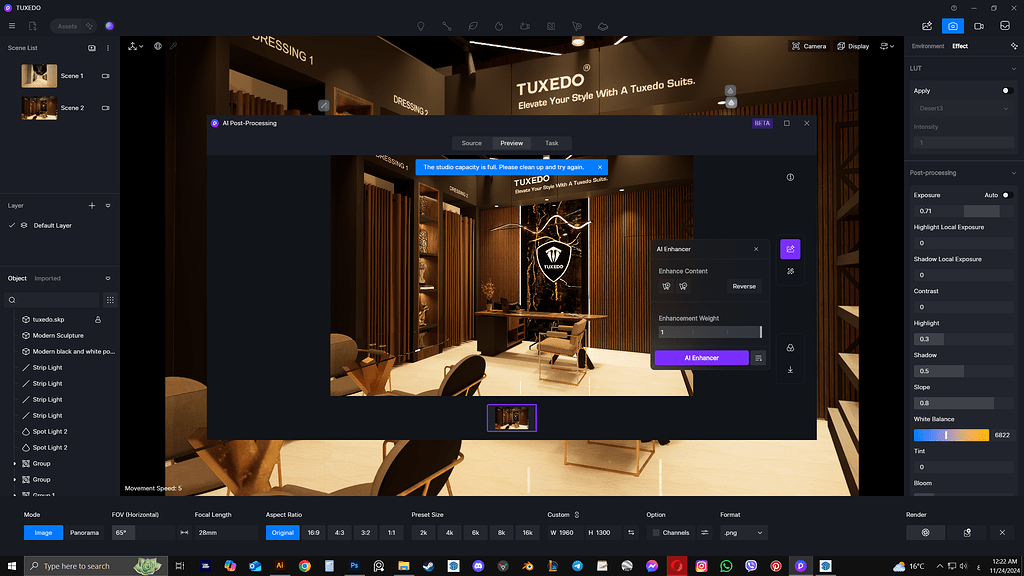
Task: Expand the first Group tree item
Action: 15,464
